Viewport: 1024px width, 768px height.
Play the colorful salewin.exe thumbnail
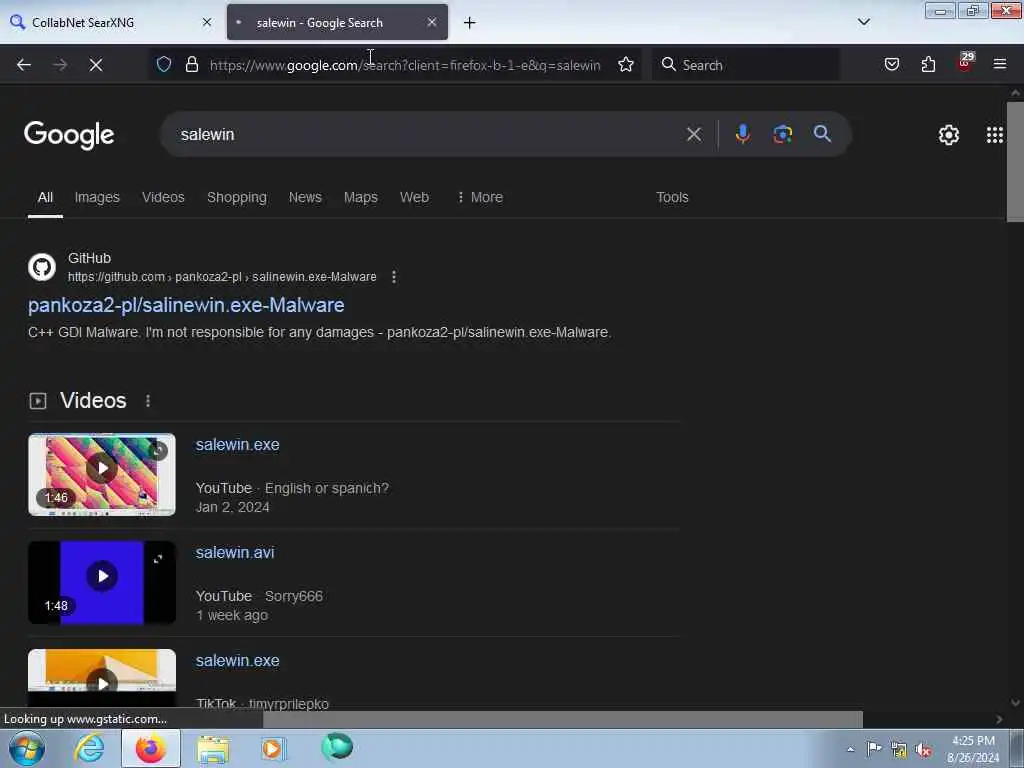[102, 474]
